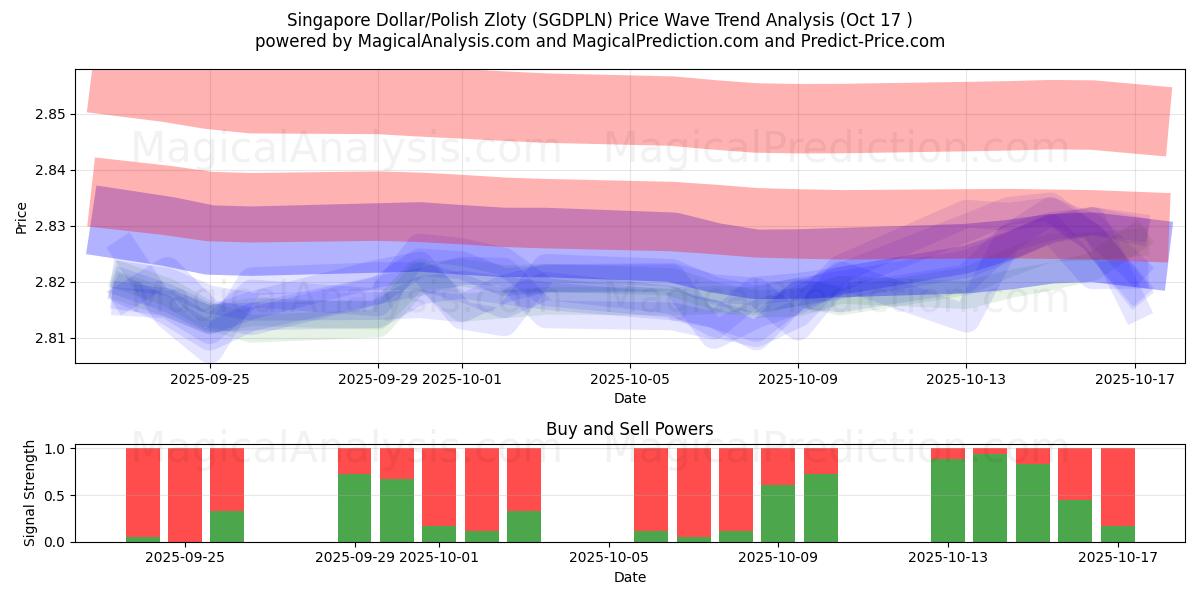The width and height of the screenshot is (1200, 600).
Task: Click the 'Signal Strength' y-axis label
Action: (x=30, y=492)
